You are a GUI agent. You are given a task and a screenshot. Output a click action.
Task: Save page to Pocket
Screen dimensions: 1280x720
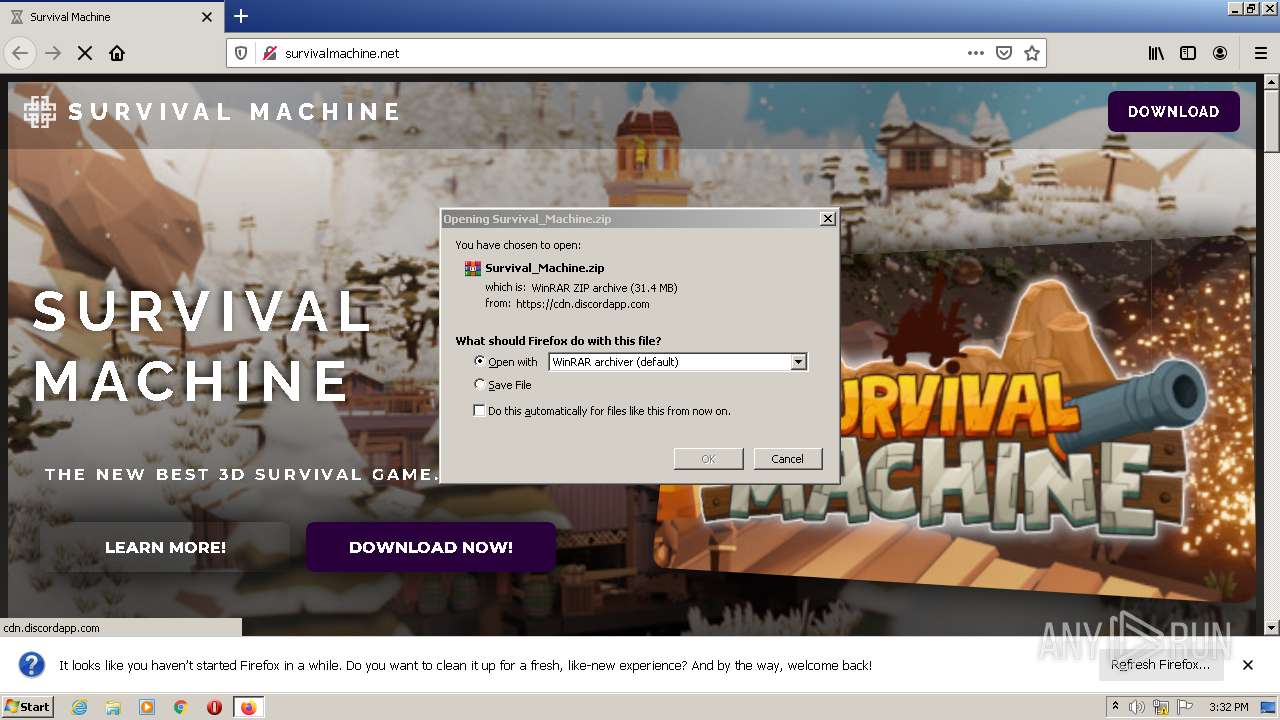1004,53
